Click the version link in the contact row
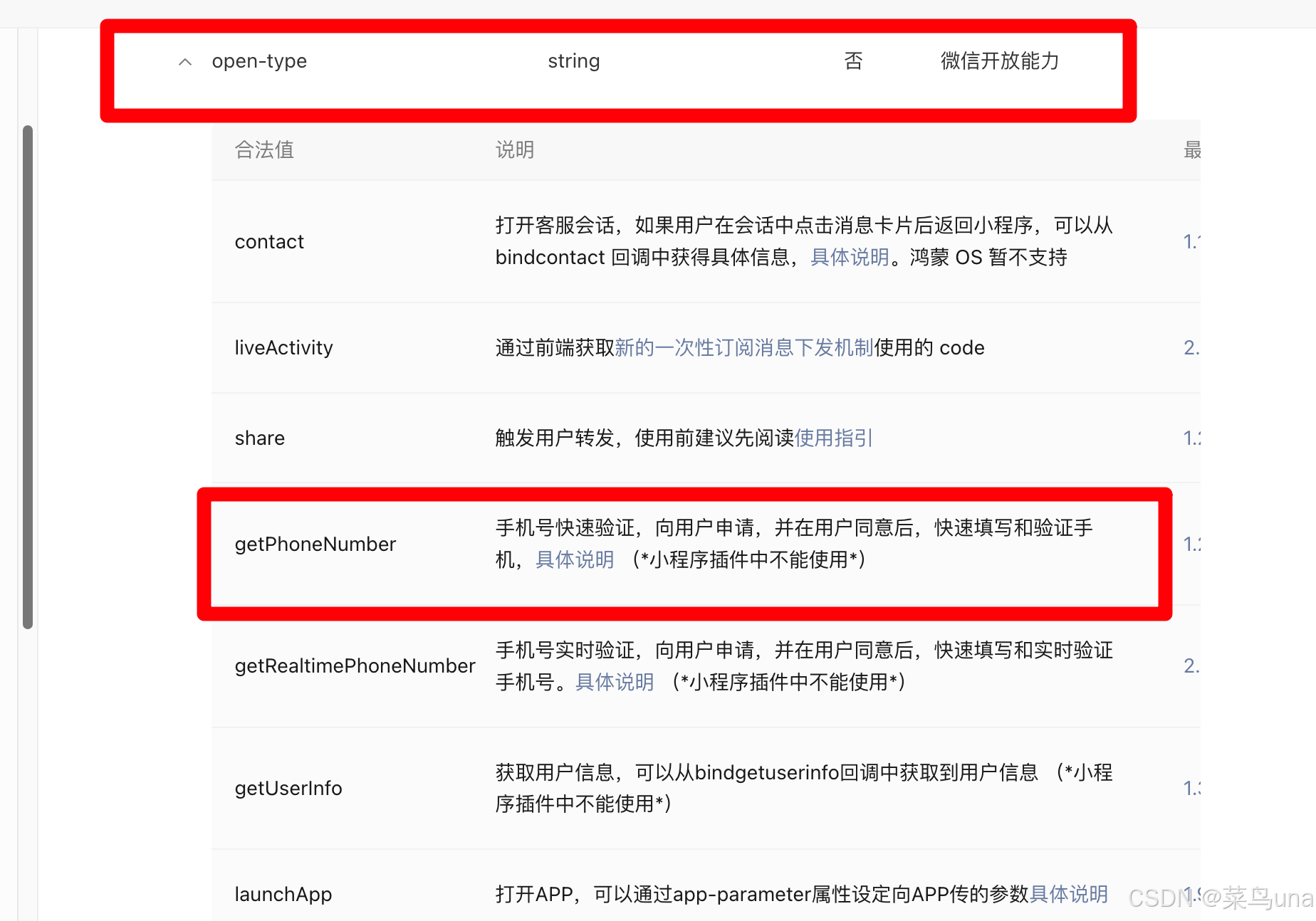This screenshot has height=921, width=1316. [1191, 241]
